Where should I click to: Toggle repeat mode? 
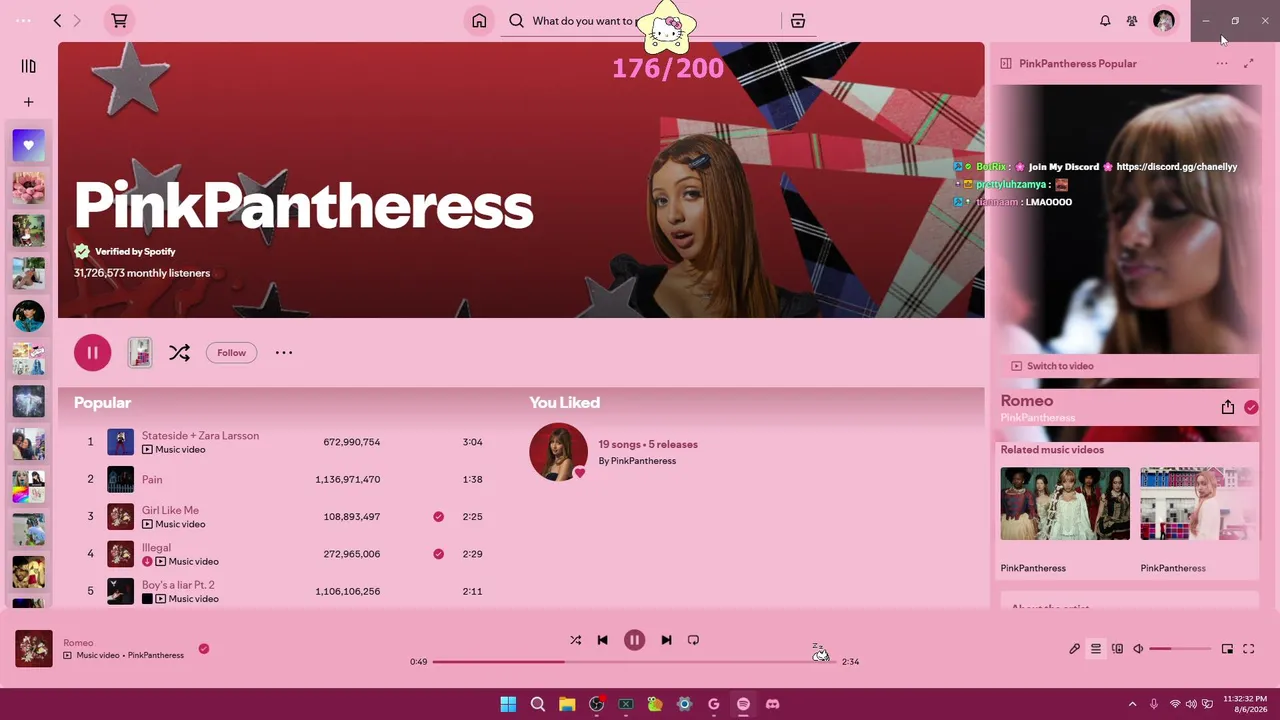pos(693,640)
